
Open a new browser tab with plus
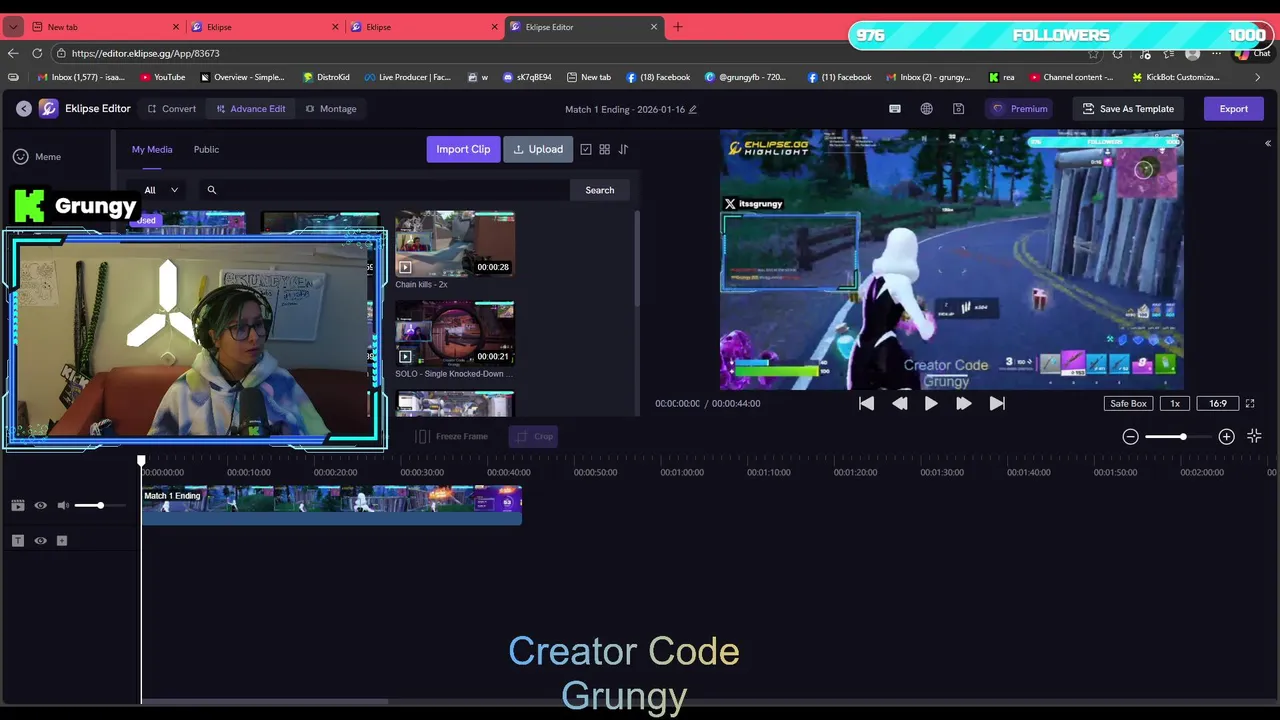[x=678, y=27]
